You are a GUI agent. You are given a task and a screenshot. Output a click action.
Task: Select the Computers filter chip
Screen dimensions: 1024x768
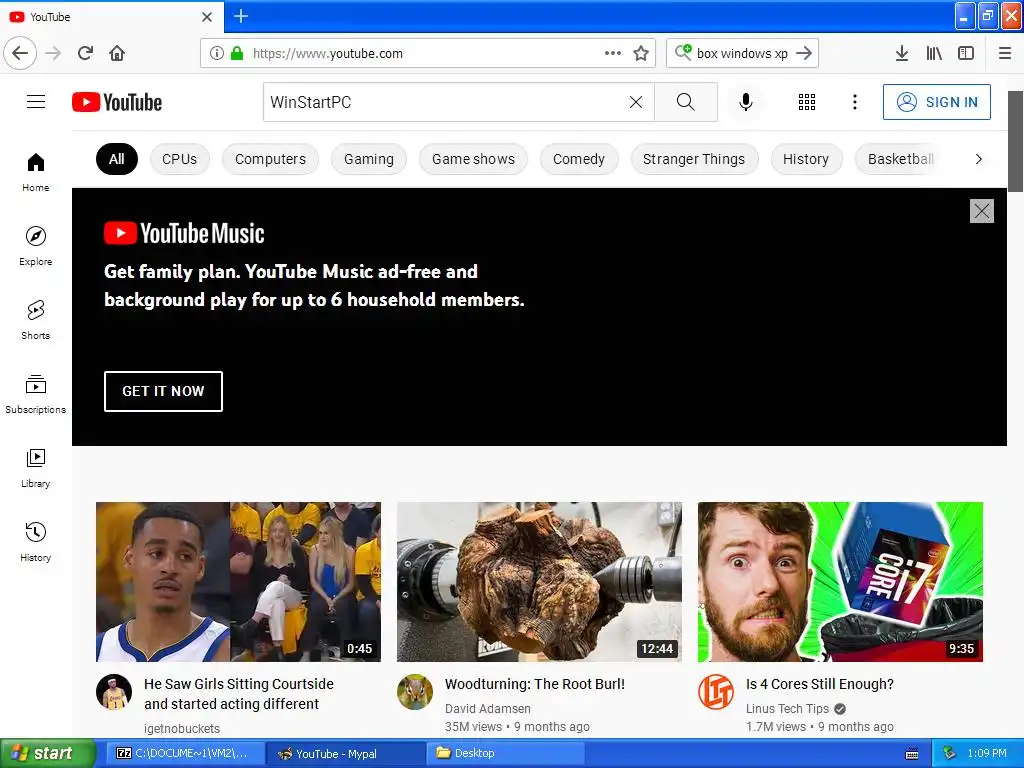click(x=270, y=159)
